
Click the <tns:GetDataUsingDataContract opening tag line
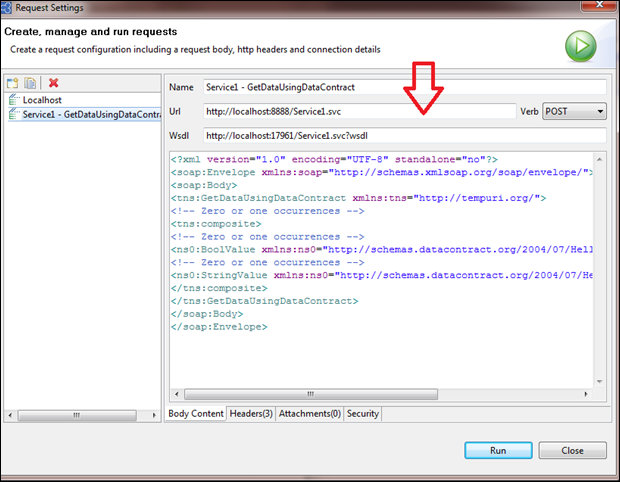click(x=358, y=198)
